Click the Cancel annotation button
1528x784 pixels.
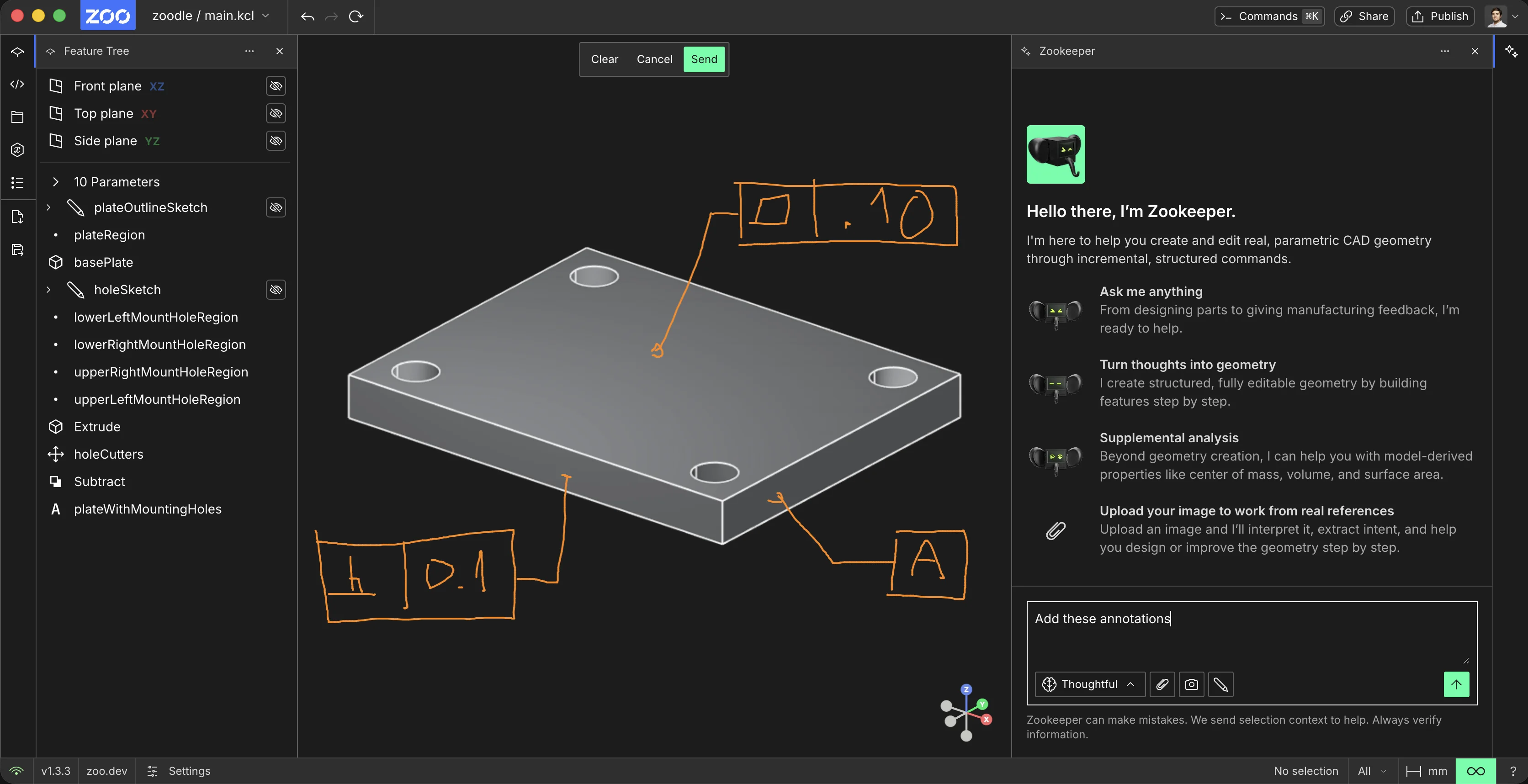coord(654,59)
